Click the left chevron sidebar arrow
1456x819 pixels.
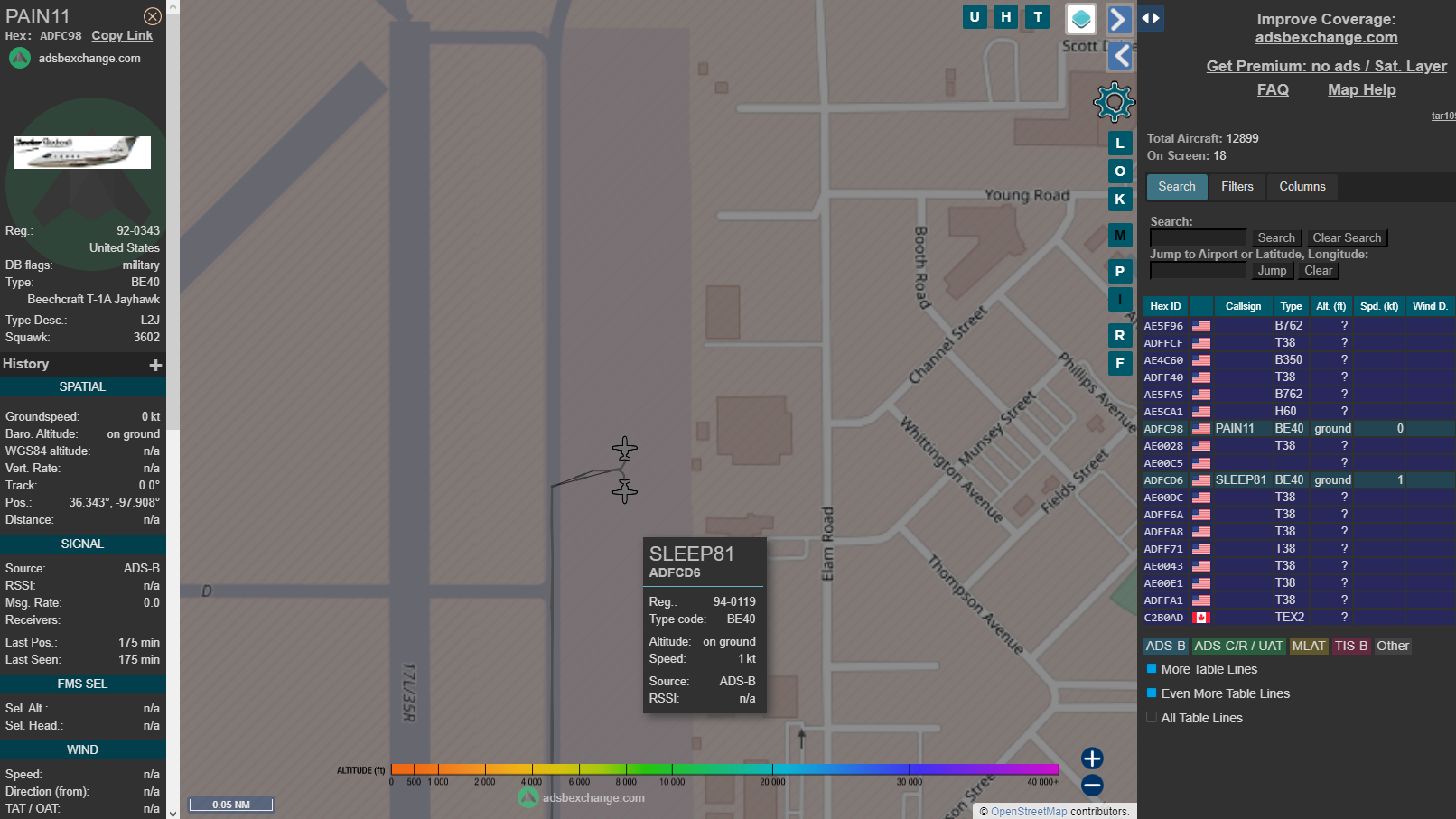point(1121,56)
